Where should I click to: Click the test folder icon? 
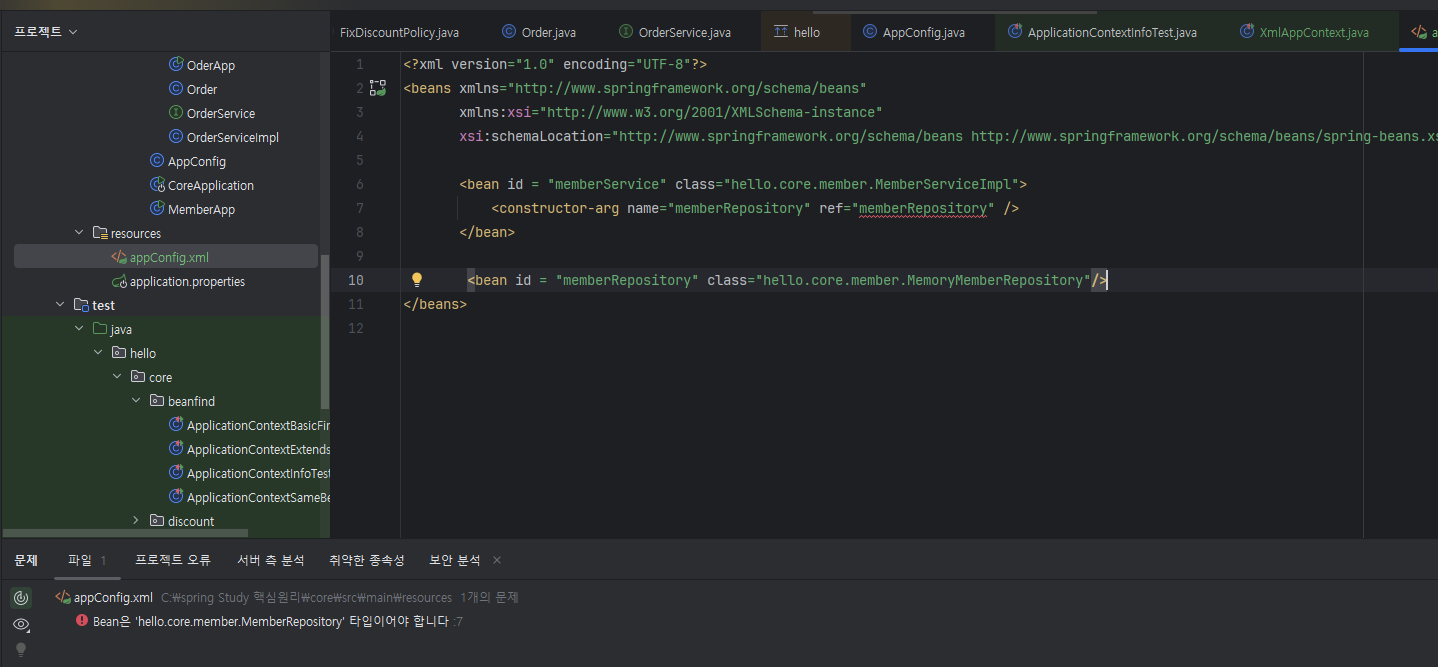(81, 305)
